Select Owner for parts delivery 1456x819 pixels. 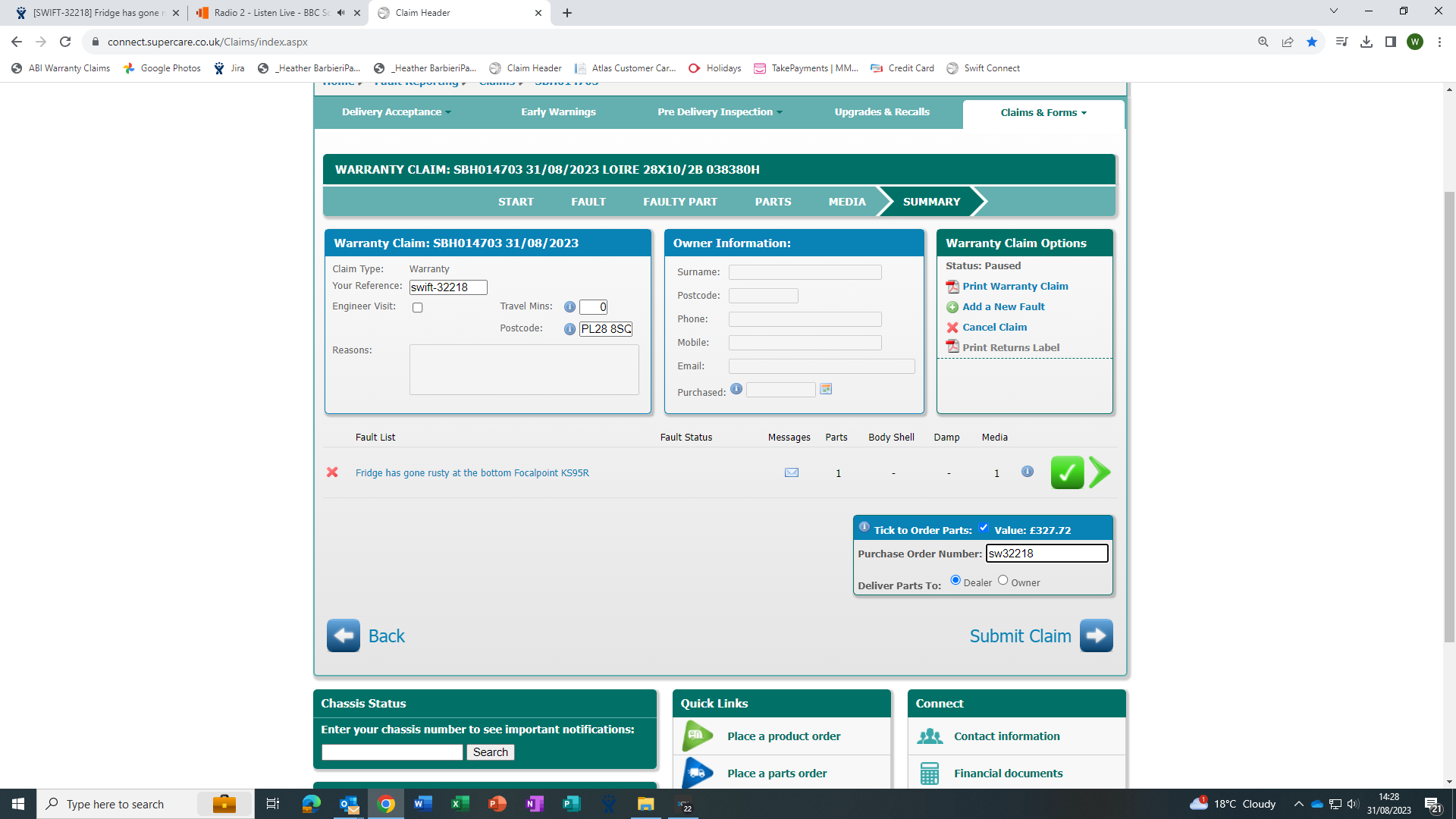click(1003, 580)
